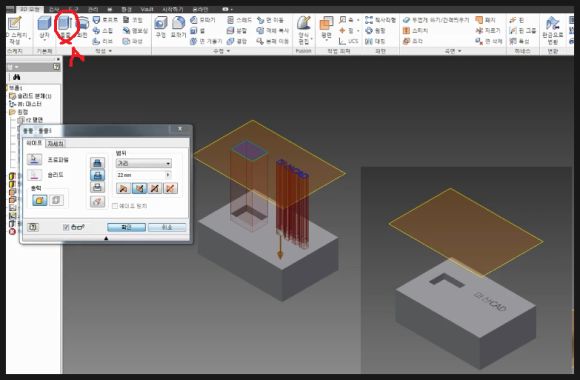Click OK (확인) in Extrude dialog
Viewport: 580px width, 380px height.
127,227
